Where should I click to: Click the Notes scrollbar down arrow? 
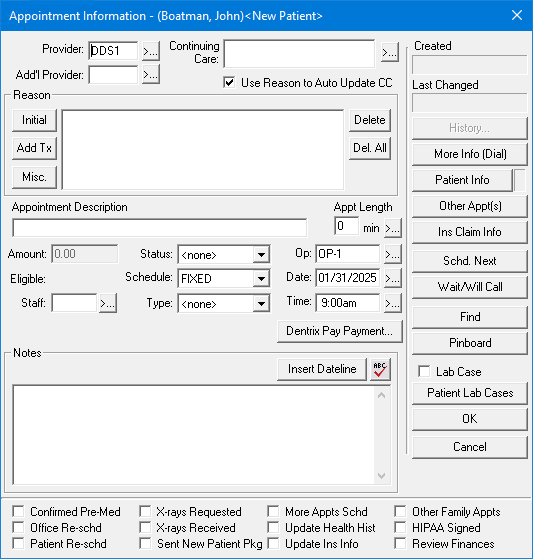(381, 476)
